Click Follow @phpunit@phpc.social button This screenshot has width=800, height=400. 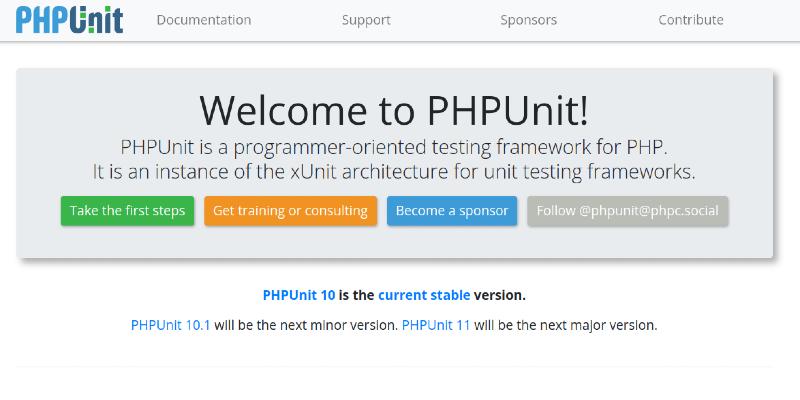coord(628,211)
